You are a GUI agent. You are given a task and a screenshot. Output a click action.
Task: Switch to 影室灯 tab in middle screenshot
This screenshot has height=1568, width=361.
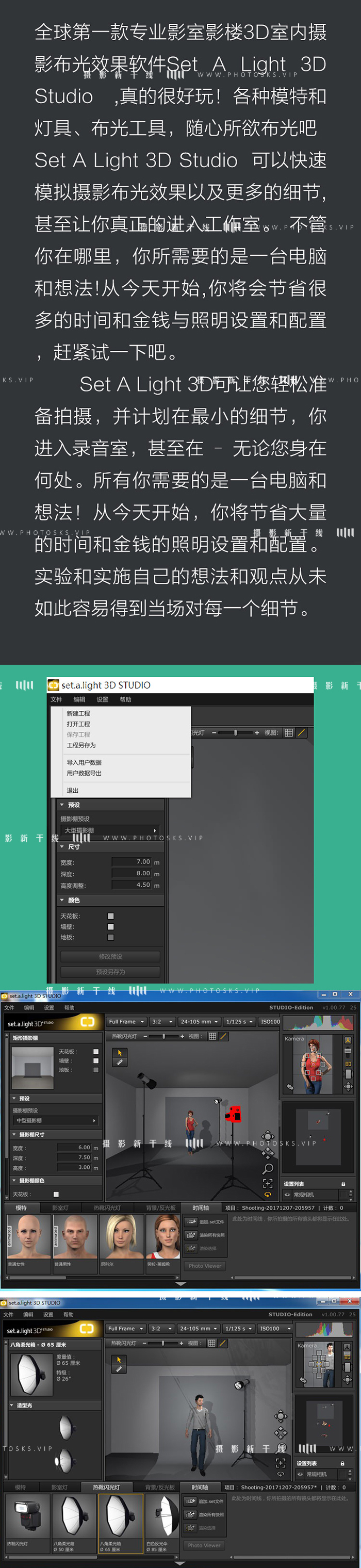[x=60, y=1207]
